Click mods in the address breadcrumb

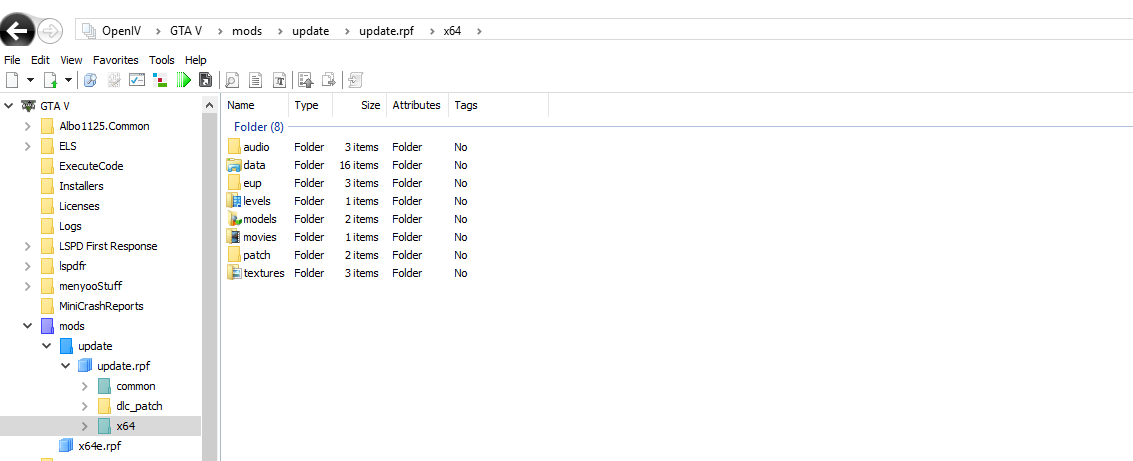[246, 30]
